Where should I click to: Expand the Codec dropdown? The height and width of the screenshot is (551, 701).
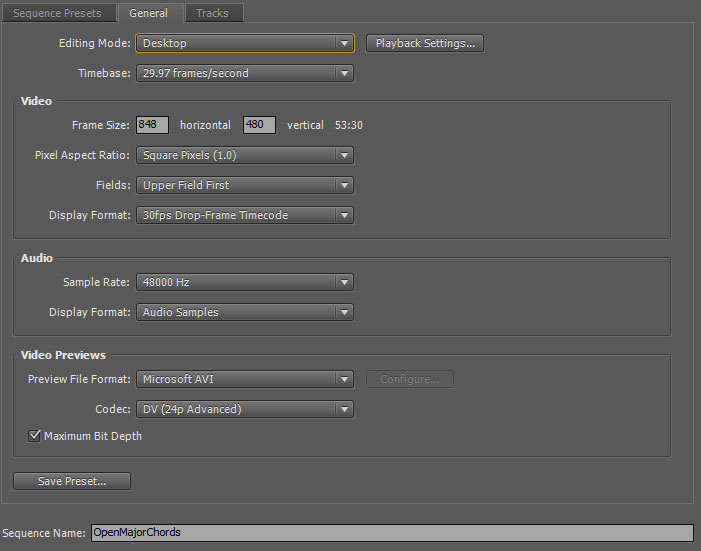click(x=245, y=409)
